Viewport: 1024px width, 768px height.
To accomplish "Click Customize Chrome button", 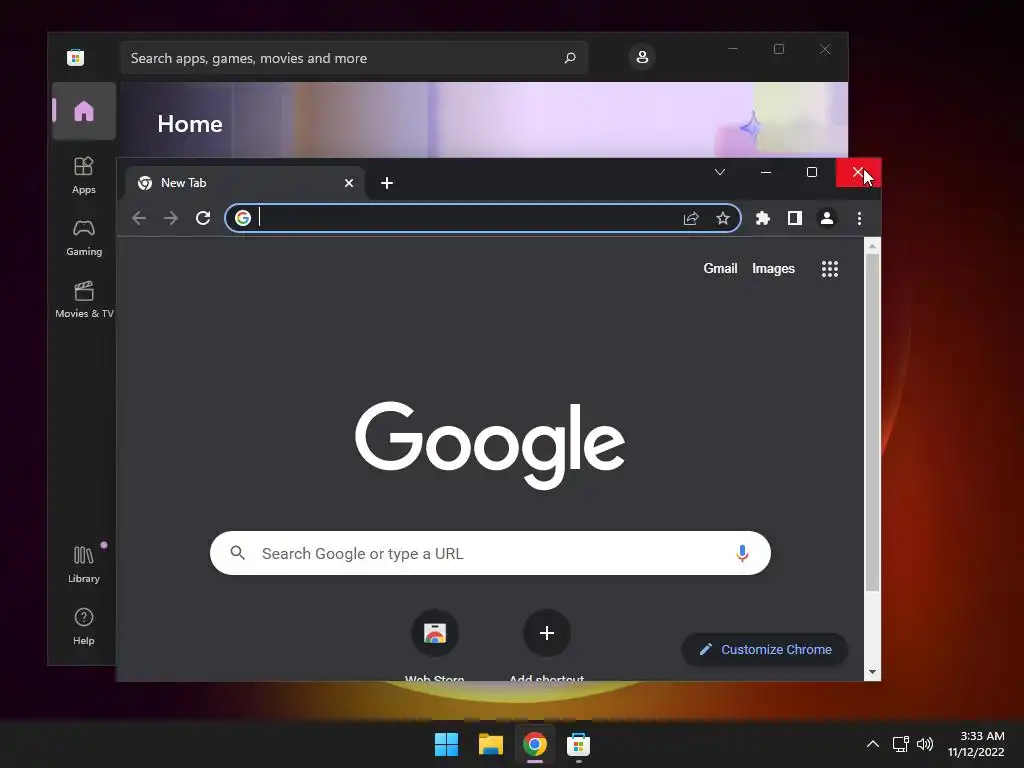I will 765,649.
